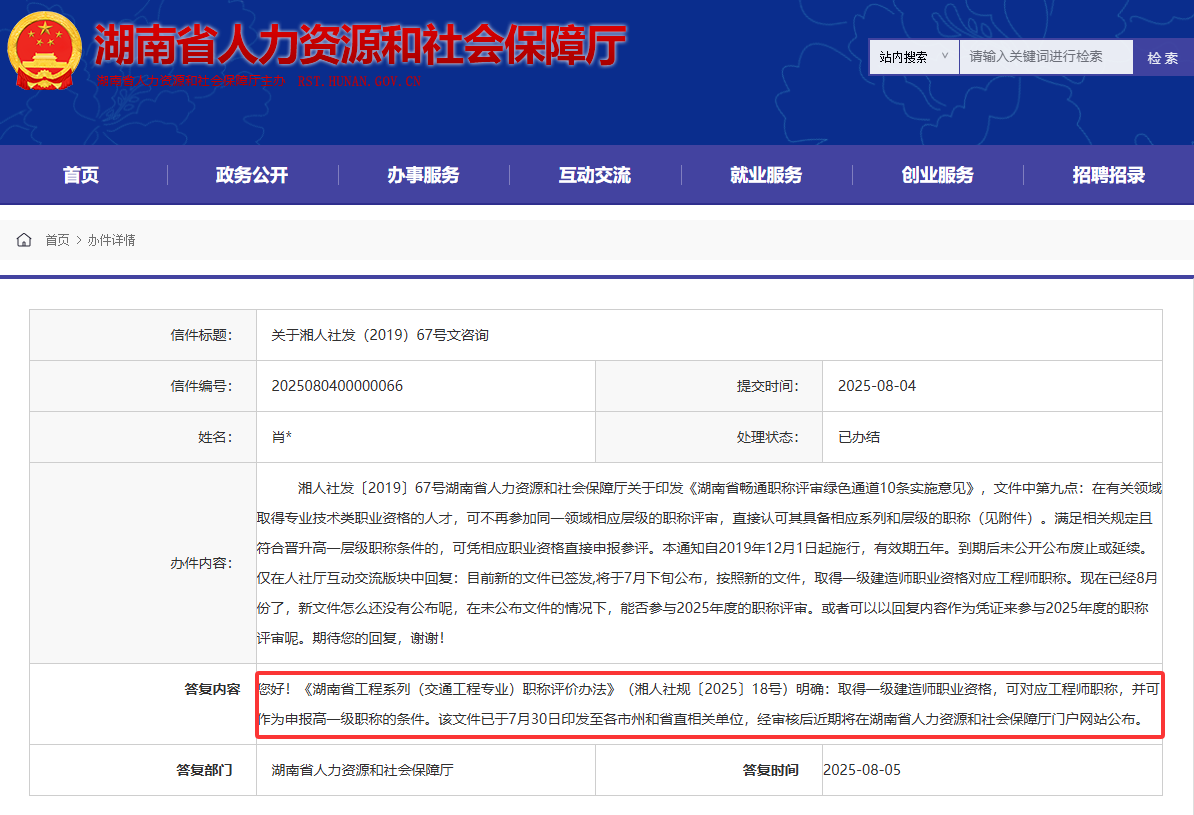This screenshot has height=815, width=1194.
Task: Click 办件详情 in the breadcrumb
Action: [x=111, y=240]
